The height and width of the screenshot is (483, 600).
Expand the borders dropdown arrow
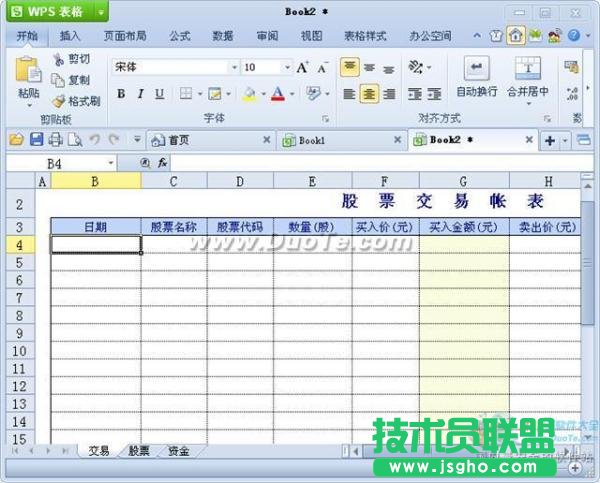click(x=200, y=94)
